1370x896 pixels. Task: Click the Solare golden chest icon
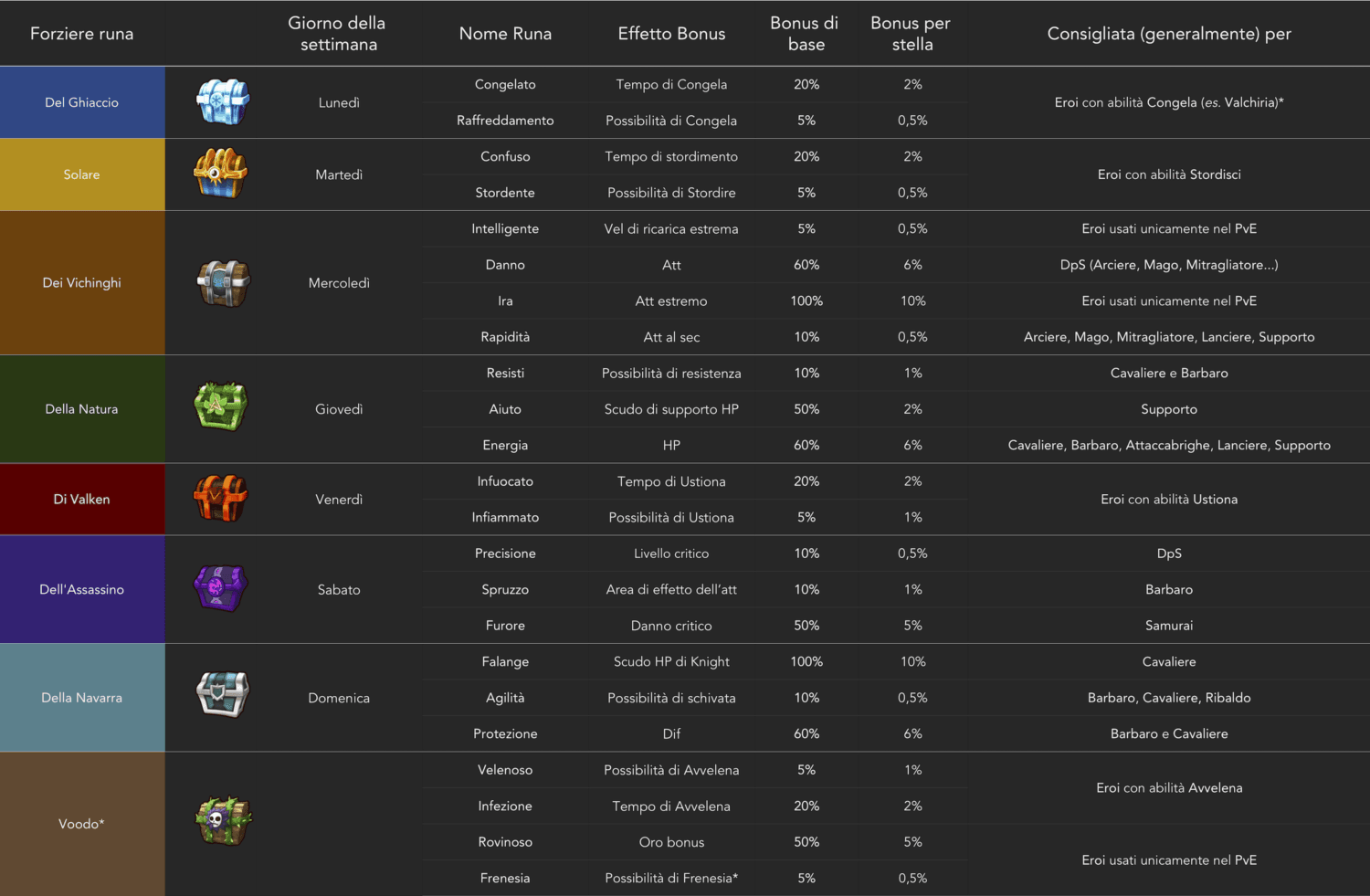221,174
